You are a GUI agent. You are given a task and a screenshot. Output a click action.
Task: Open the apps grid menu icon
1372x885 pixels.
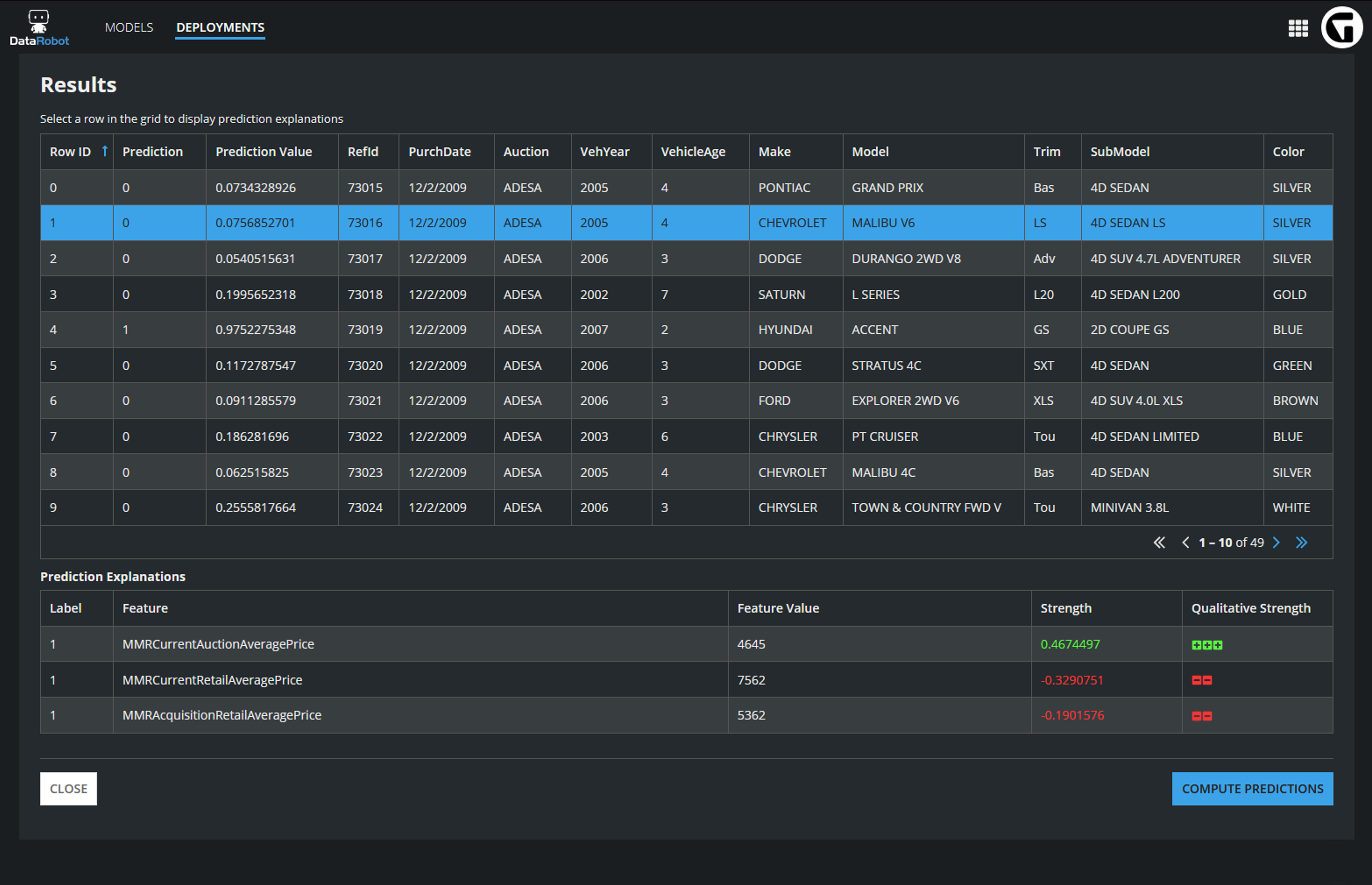pos(1298,28)
